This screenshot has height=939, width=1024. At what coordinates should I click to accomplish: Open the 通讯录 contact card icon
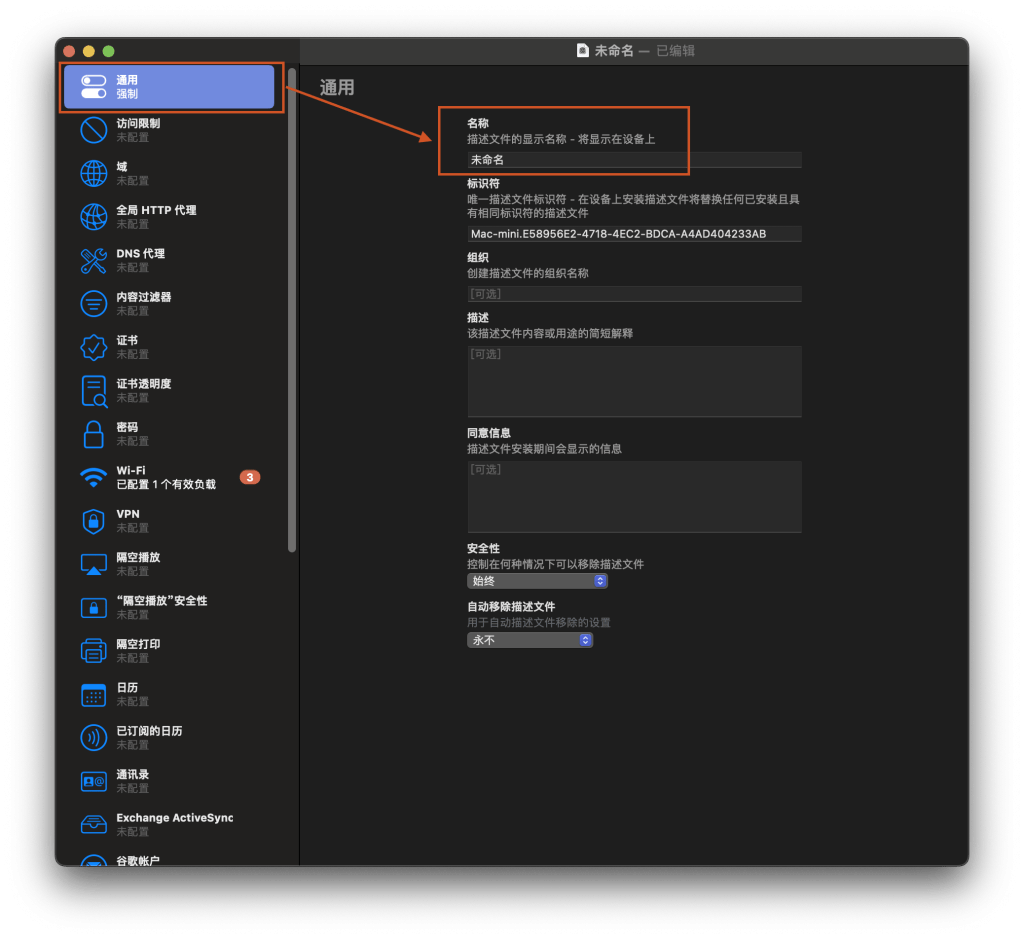click(93, 781)
